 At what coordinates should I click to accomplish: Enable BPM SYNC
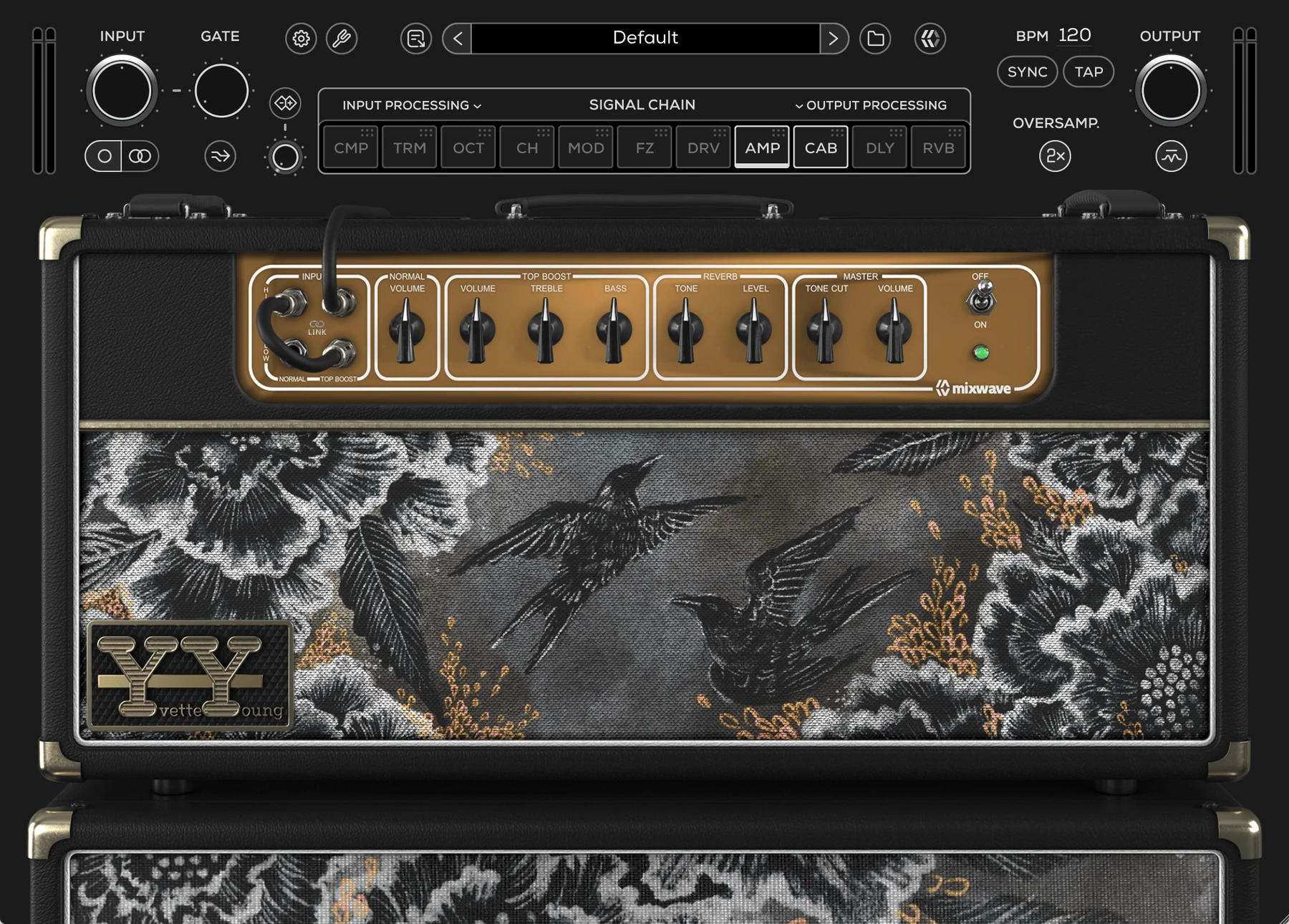(x=1027, y=72)
